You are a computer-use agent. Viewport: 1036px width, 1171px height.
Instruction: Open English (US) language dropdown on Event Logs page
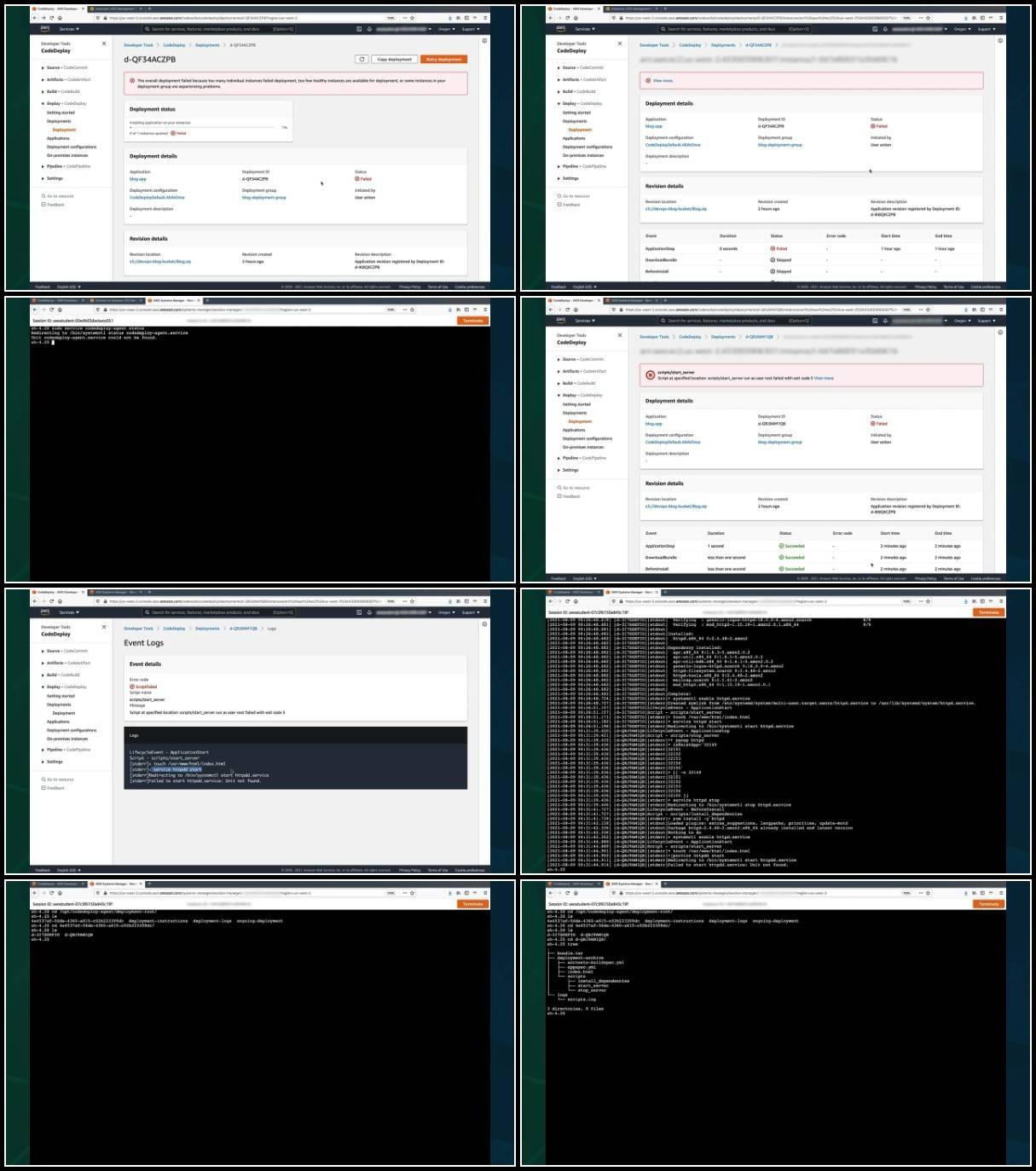67,870
